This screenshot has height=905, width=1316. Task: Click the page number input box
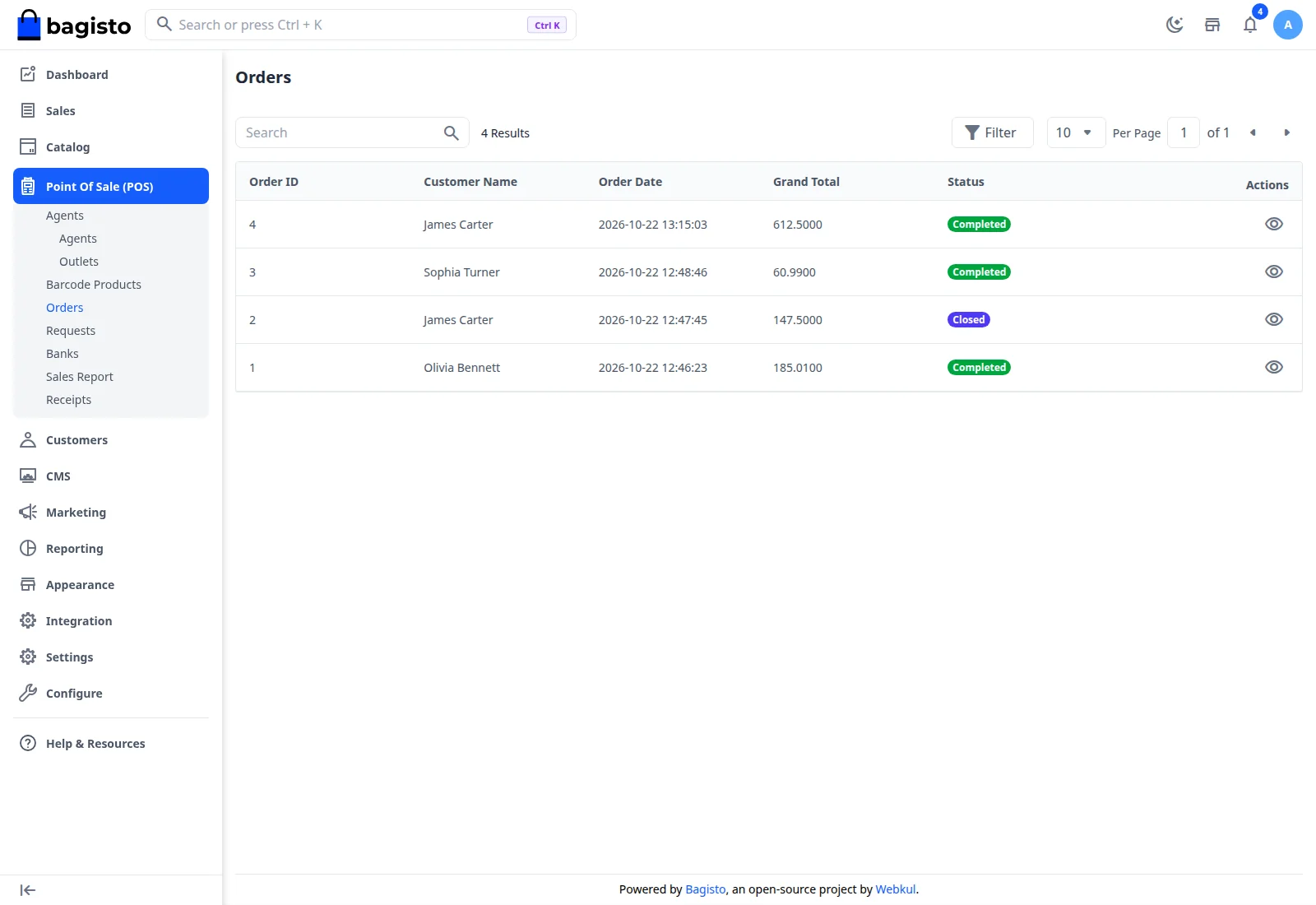1184,132
